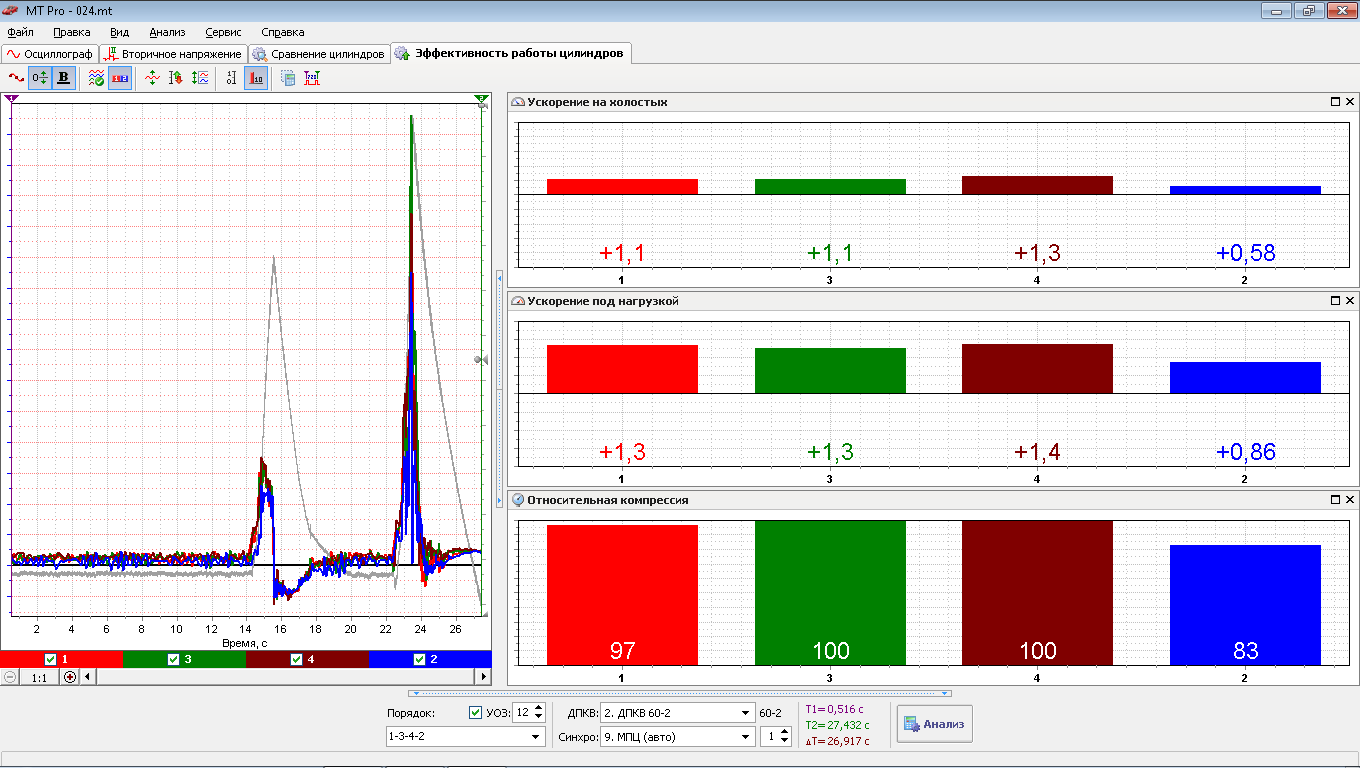Click the purple T1 marker atop the chart
1360x768 pixels.
coord(11,99)
